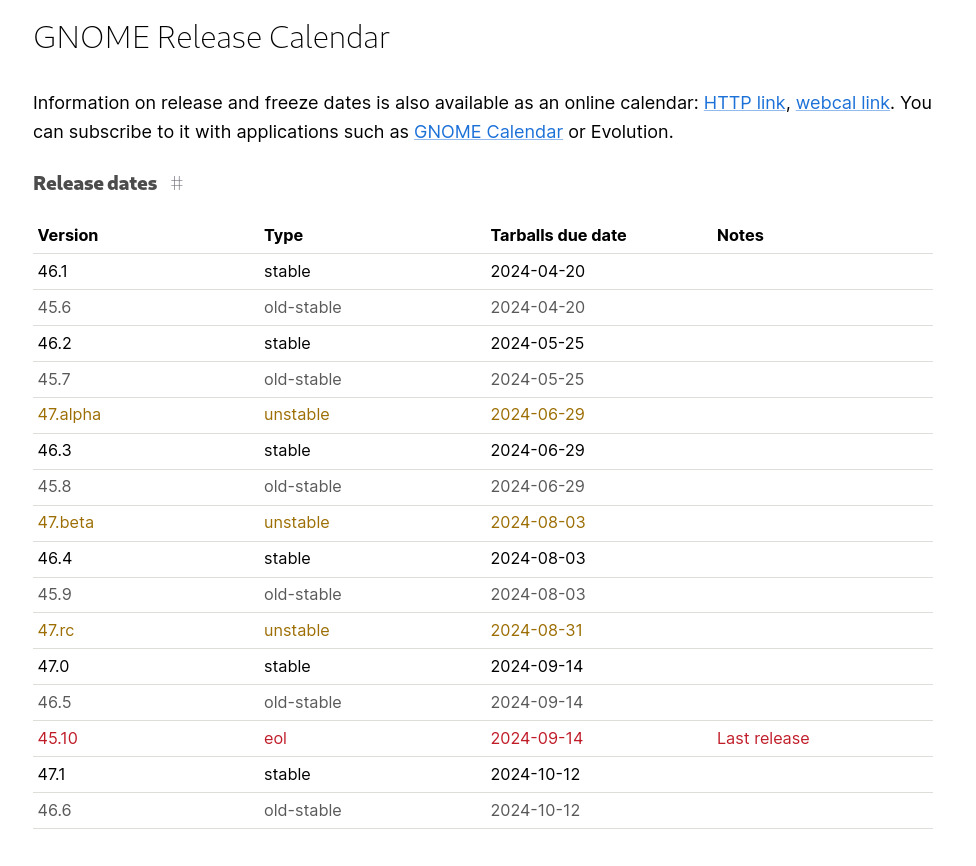Open the HTTP link calendar
The width and height of the screenshot is (976, 866).
744,103
